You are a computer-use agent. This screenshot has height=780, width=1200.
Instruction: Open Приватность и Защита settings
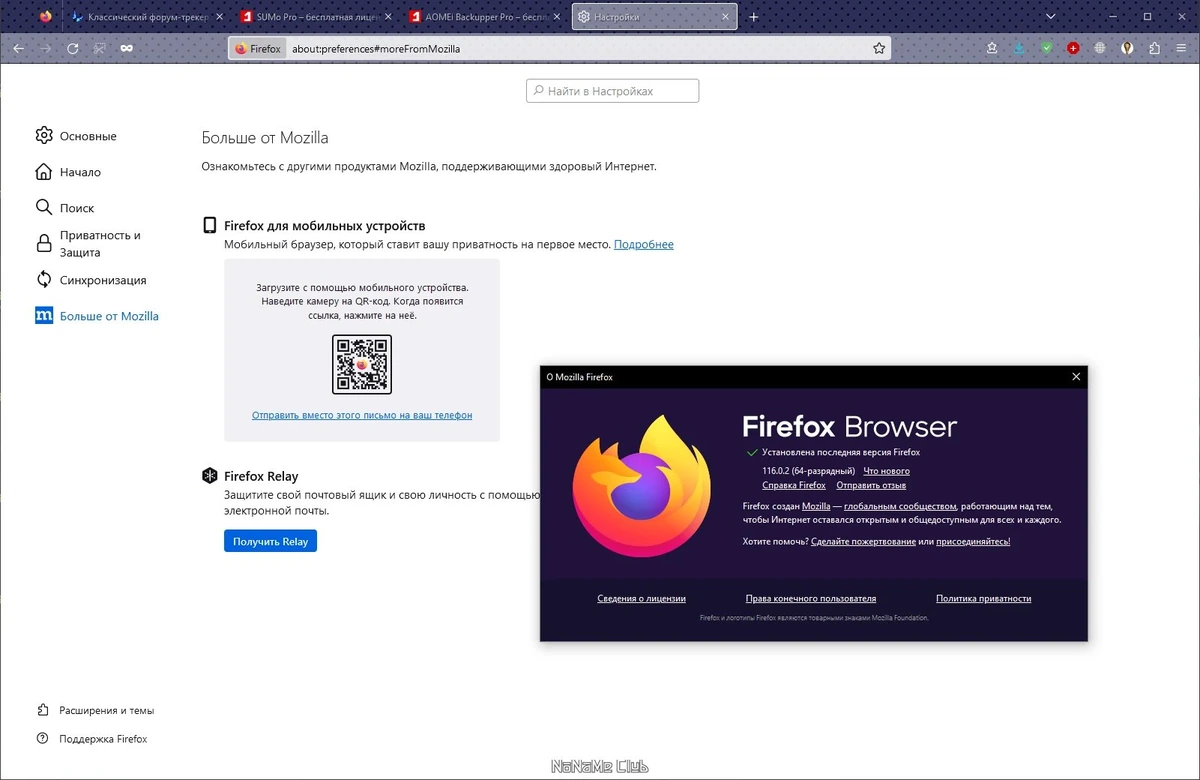88,244
